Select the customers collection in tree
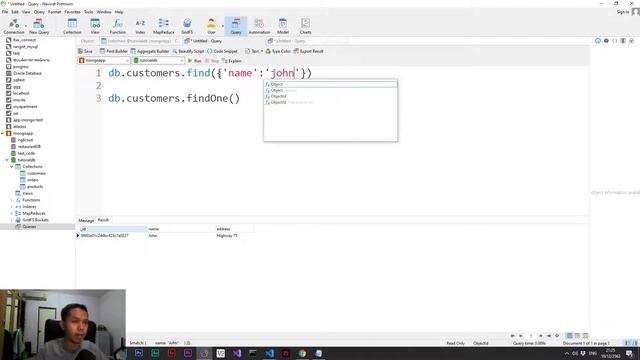Viewport: 640px width, 360px height. (x=36, y=173)
